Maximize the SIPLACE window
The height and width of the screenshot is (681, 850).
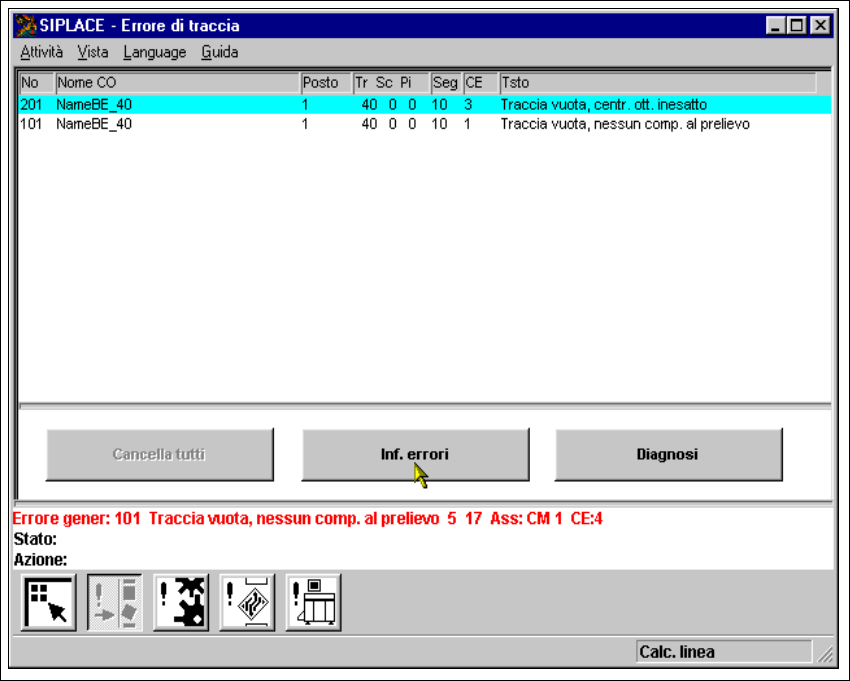pyautogui.click(x=796, y=25)
